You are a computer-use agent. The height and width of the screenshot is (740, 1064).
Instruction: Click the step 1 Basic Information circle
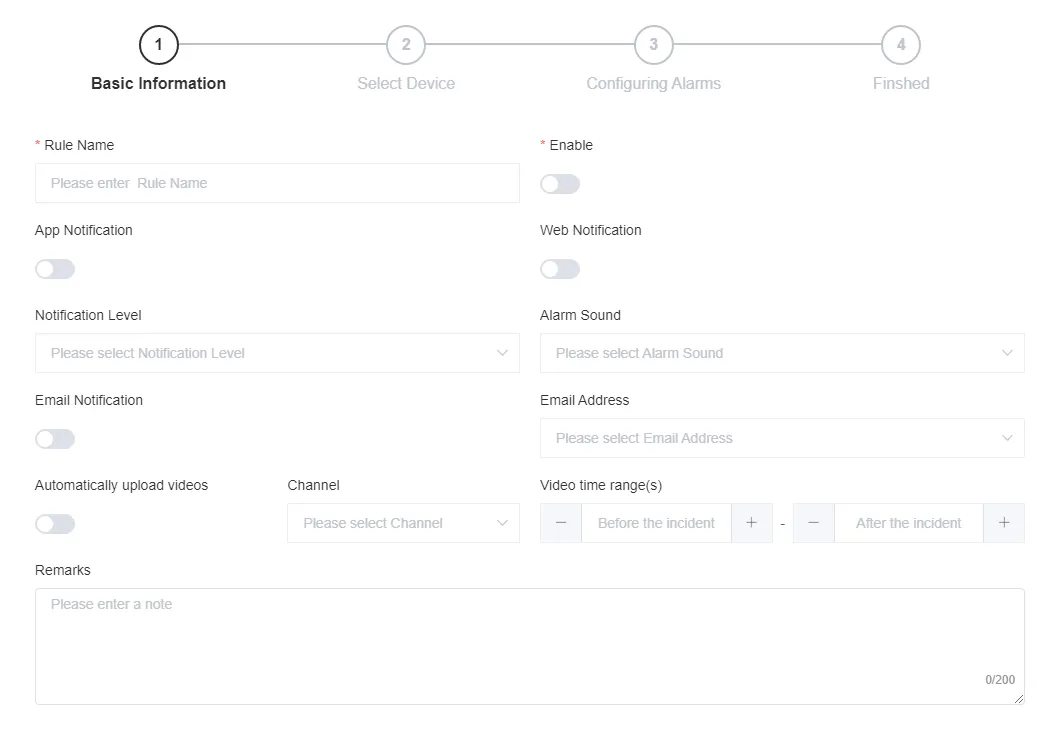(158, 44)
